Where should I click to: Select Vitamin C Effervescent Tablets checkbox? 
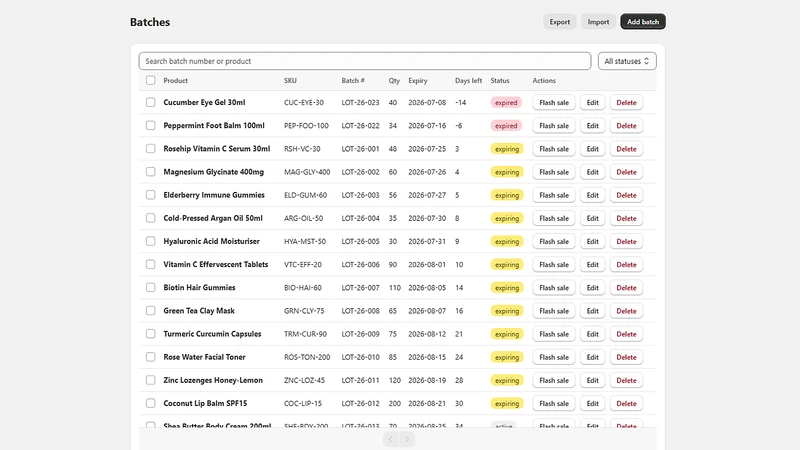(151, 264)
